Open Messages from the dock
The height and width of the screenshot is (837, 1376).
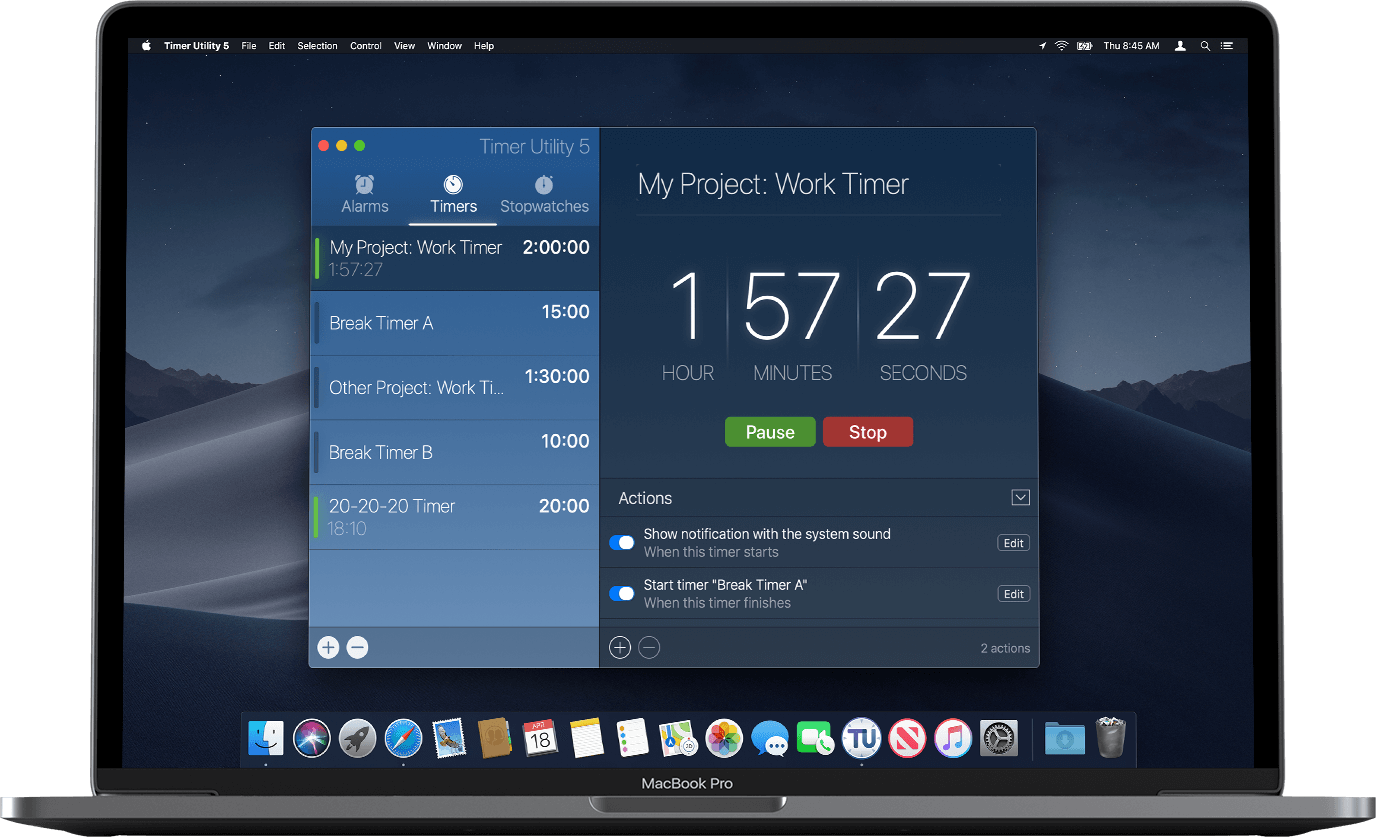pos(770,739)
